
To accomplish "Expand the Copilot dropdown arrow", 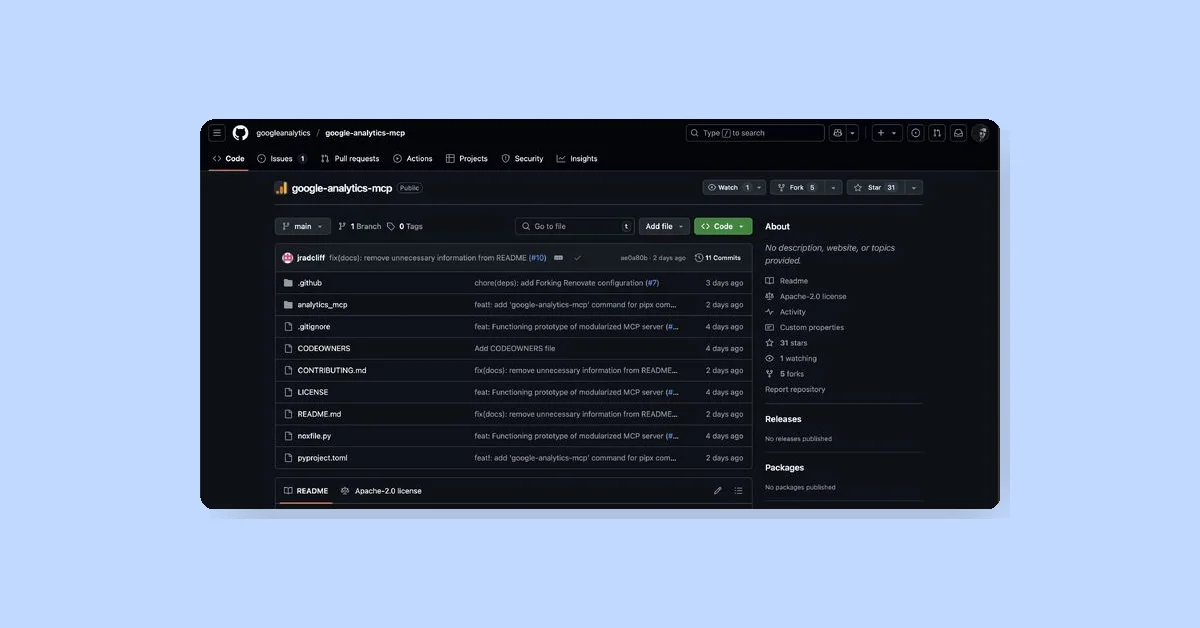I will tap(852, 133).
